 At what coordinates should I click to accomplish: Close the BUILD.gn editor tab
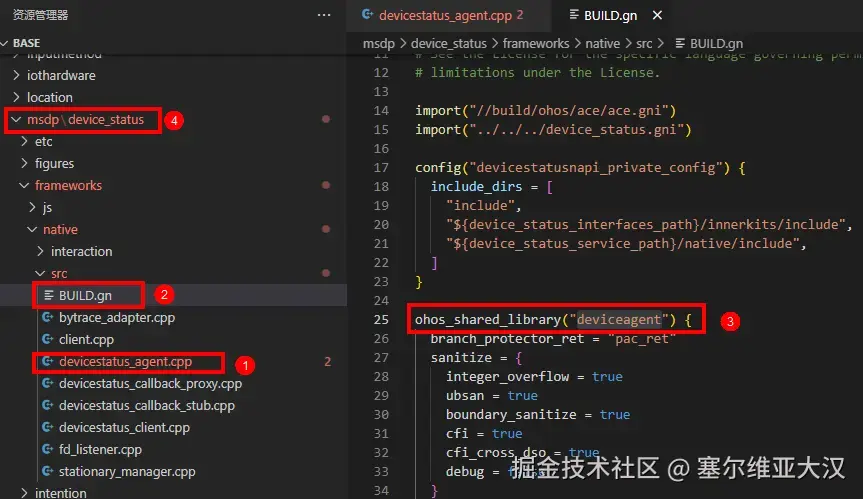coord(657,15)
